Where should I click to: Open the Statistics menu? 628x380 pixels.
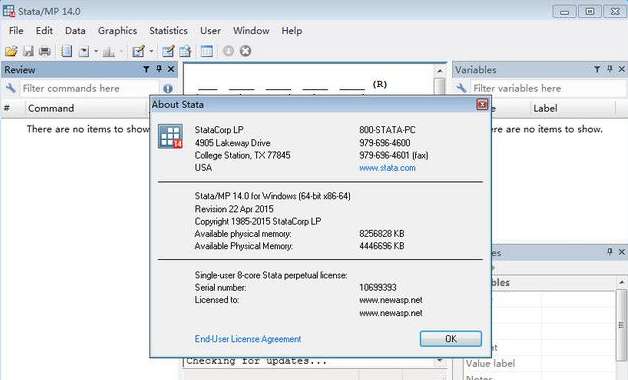(x=168, y=31)
